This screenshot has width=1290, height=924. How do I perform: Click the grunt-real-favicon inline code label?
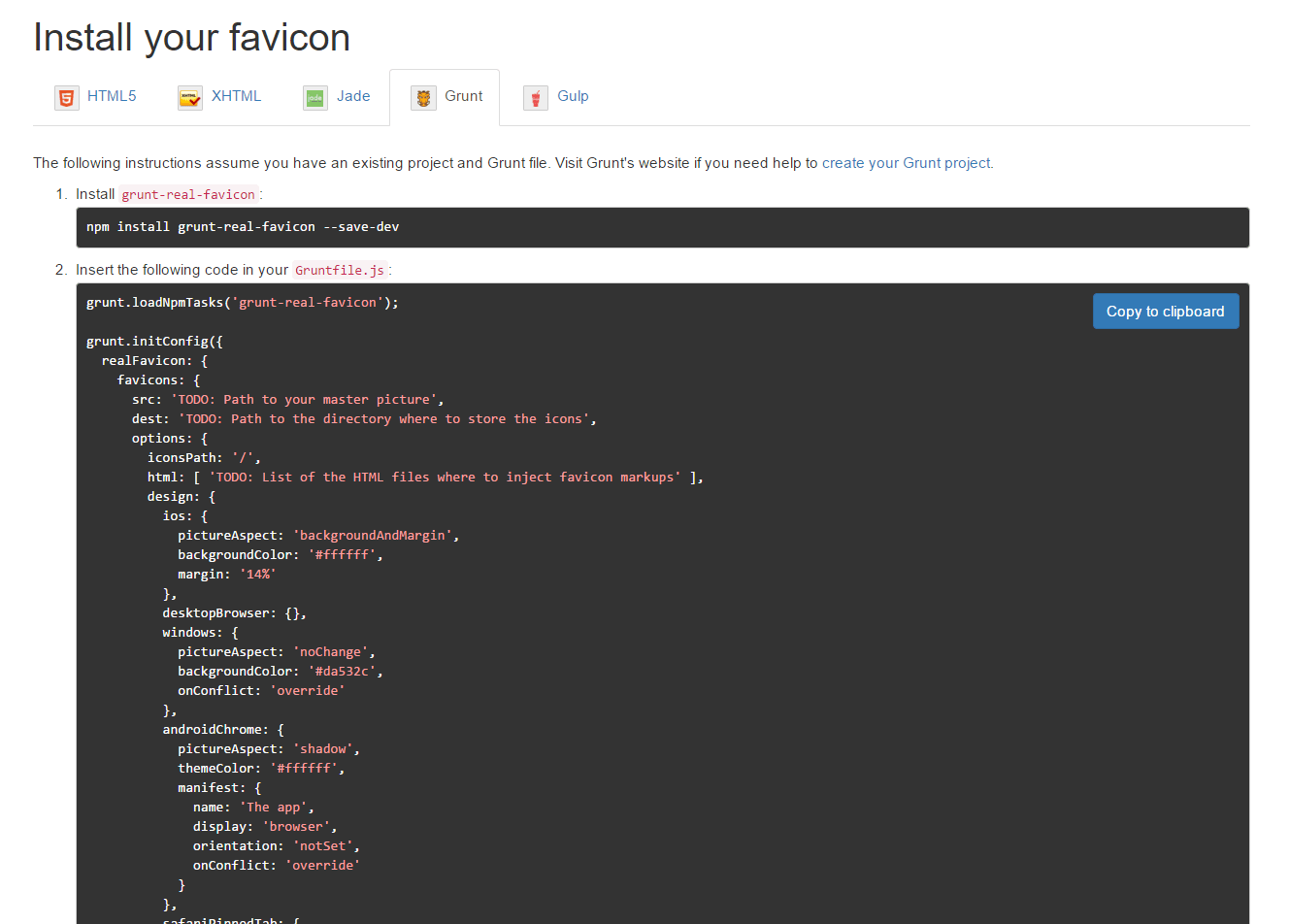[x=188, y=193]
